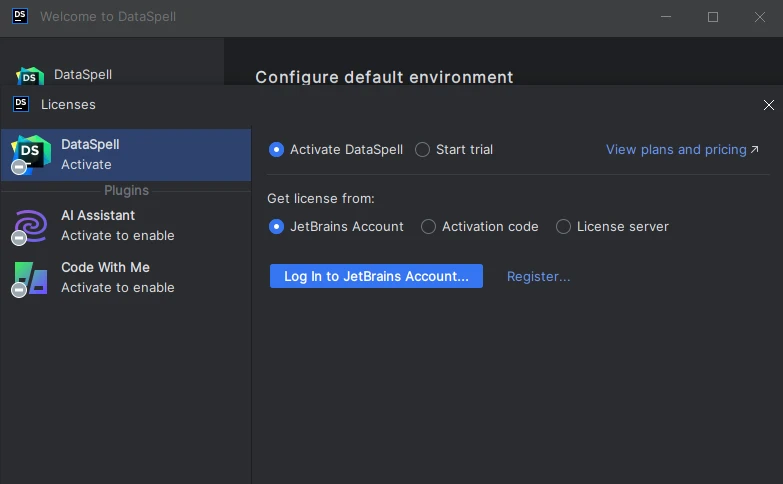
Task: Click the Welcome window title bar DS icon
Action: pyautogui.click(x=20, y=17)
